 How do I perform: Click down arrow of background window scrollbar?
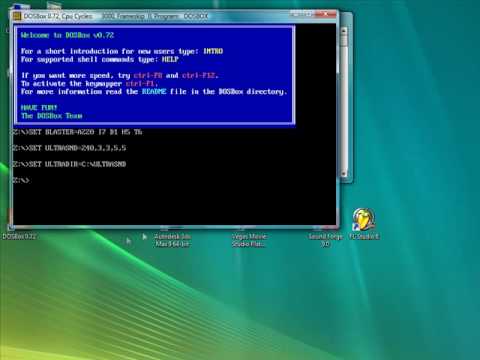pos(344,173)
